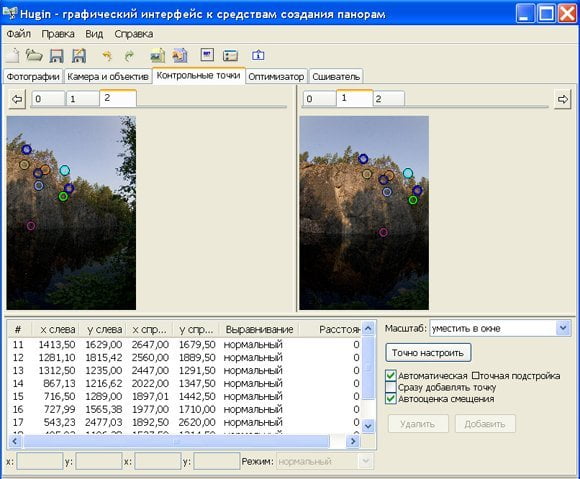
Task: Save project using the floppy disk icon
Action: [57, 56]
